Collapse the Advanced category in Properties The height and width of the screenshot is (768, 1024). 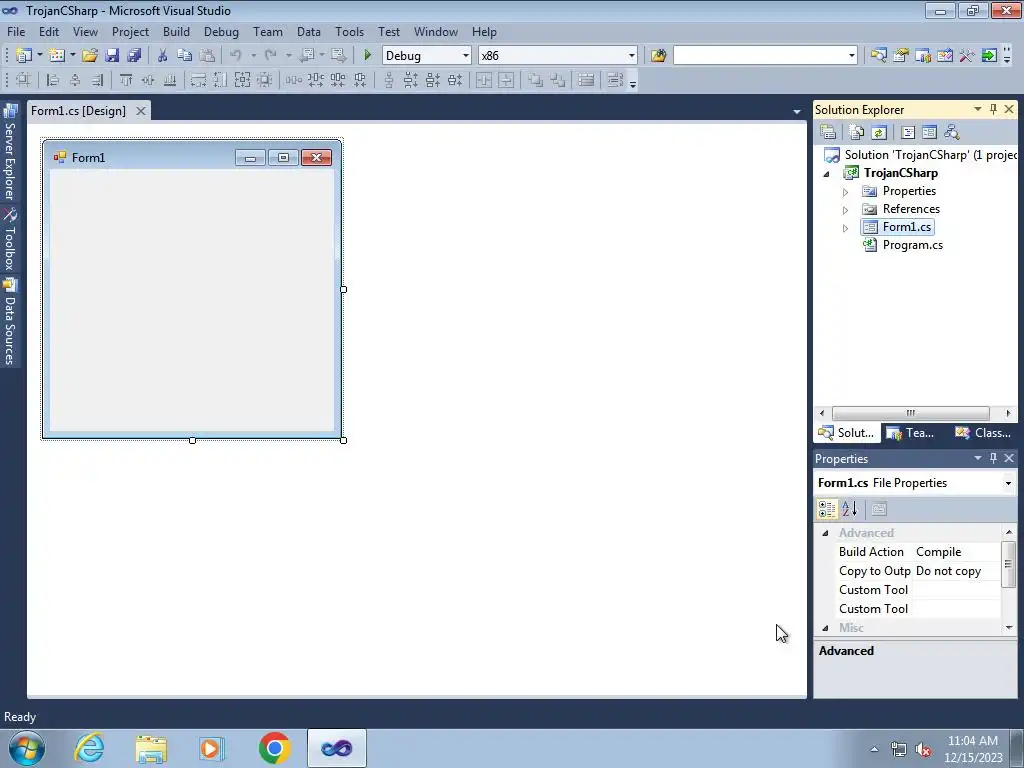pyautogui.click(x=825, y=533)
